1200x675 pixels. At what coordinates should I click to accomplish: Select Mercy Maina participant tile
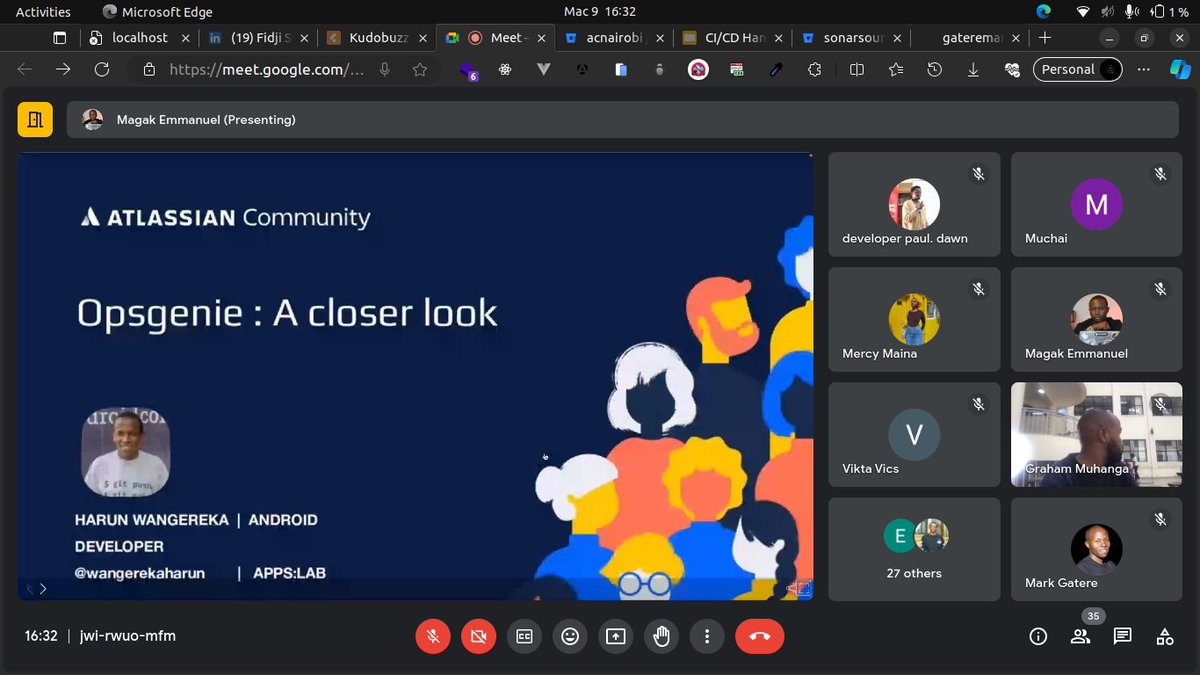click(x=914, y=320)
